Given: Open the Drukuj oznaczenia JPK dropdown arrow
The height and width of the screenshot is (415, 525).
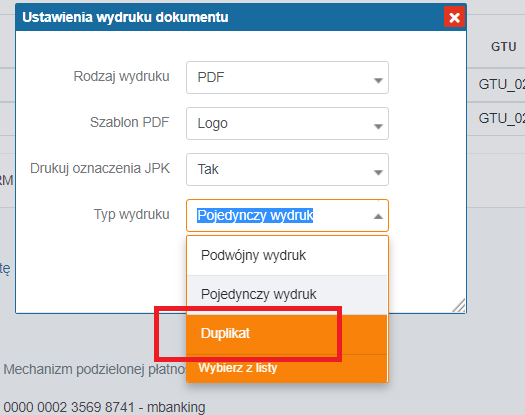Looking at the screenshot, I should 378,172.
